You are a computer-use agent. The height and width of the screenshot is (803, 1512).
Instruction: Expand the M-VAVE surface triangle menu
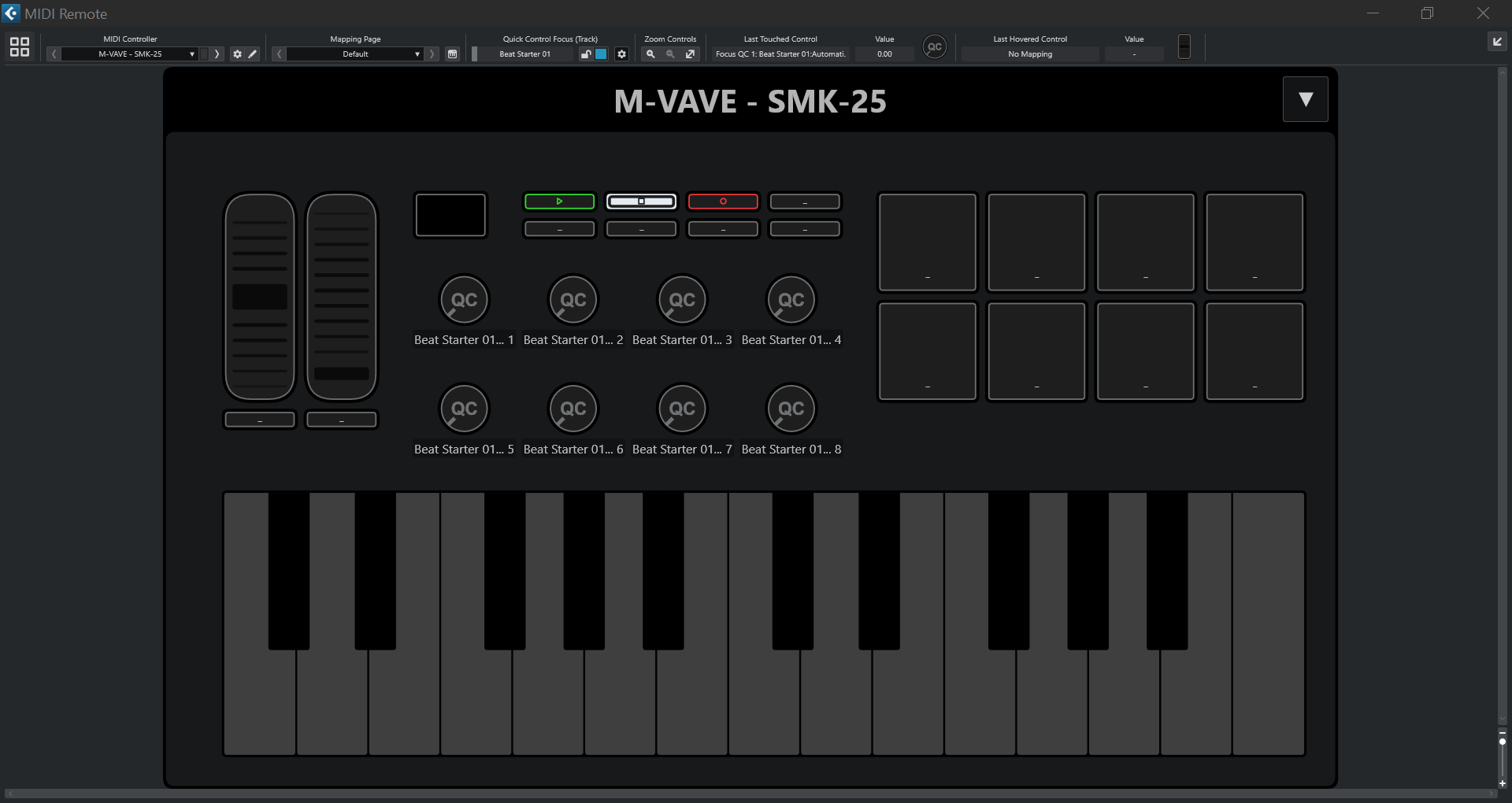1306,99
